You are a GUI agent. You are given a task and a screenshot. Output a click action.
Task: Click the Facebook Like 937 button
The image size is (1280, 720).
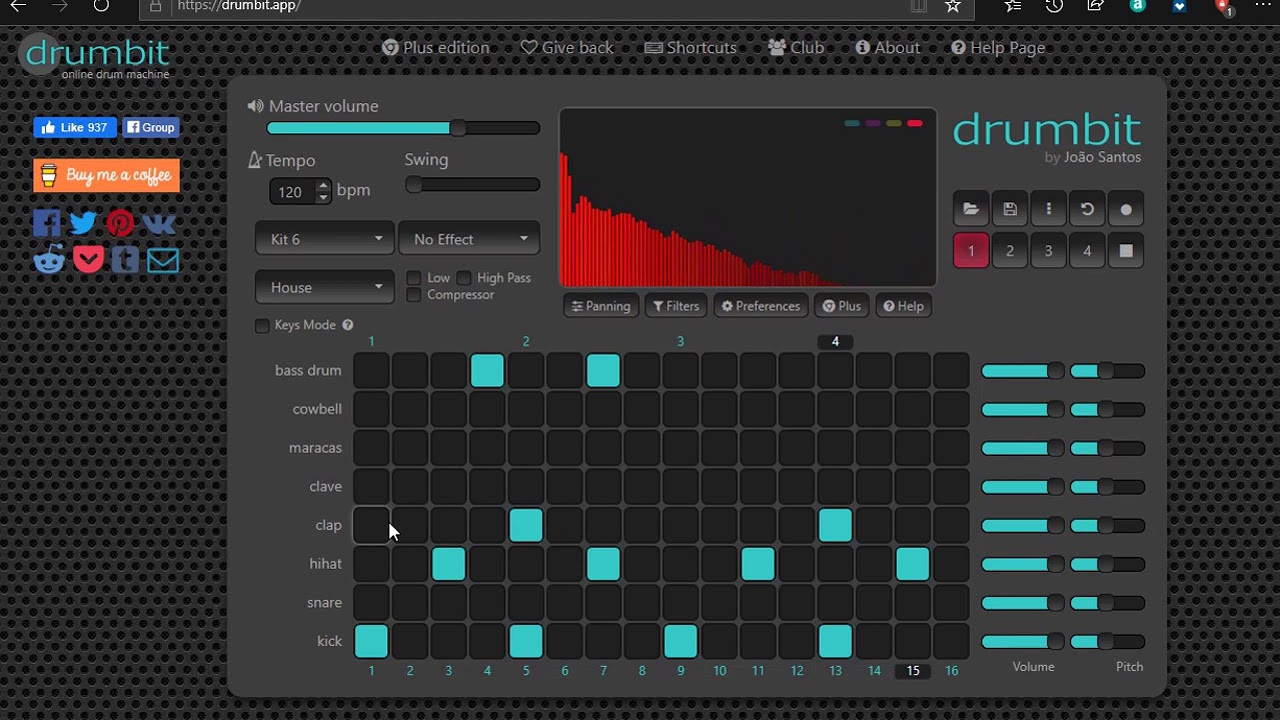(75, 128)
